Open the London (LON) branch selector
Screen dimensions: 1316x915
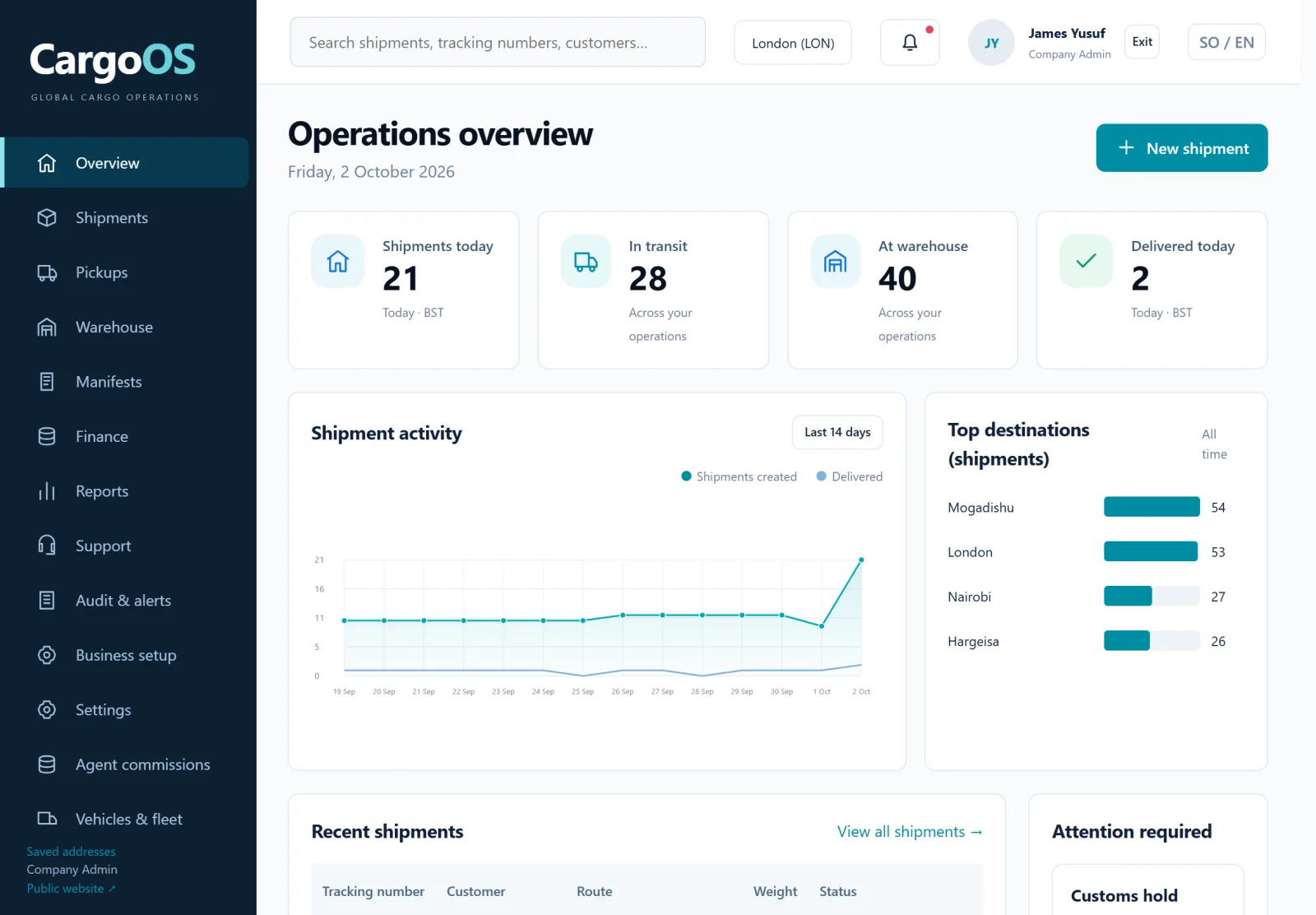tap(793, 43)
